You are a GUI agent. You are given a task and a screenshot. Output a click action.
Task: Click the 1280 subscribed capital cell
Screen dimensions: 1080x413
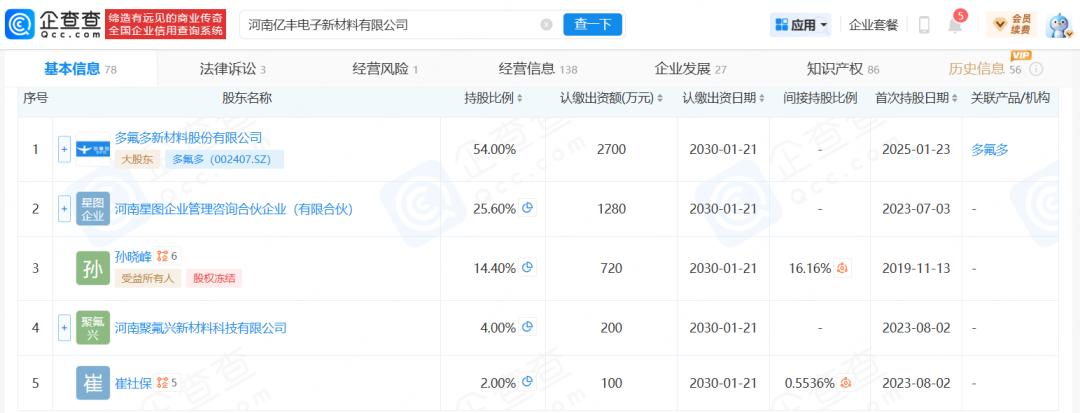[x=612, y=209]
